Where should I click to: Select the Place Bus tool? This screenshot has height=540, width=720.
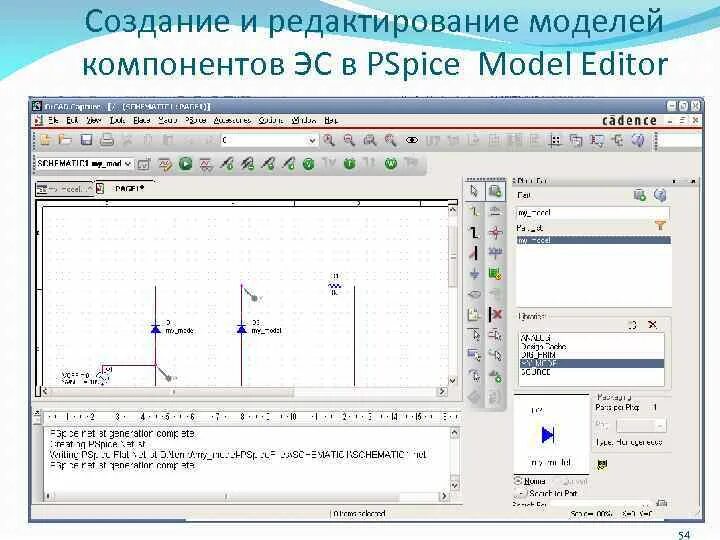coord(475,232)
